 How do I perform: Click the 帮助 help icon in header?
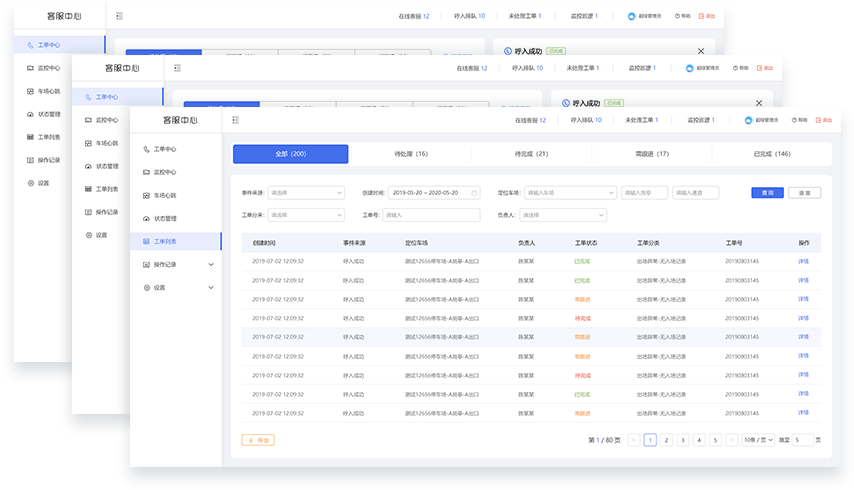(x=796, y=120)
